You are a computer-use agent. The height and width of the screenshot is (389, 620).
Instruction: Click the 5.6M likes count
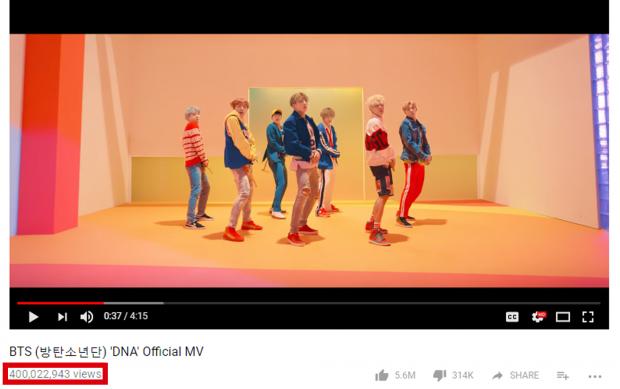pos(405,375)
